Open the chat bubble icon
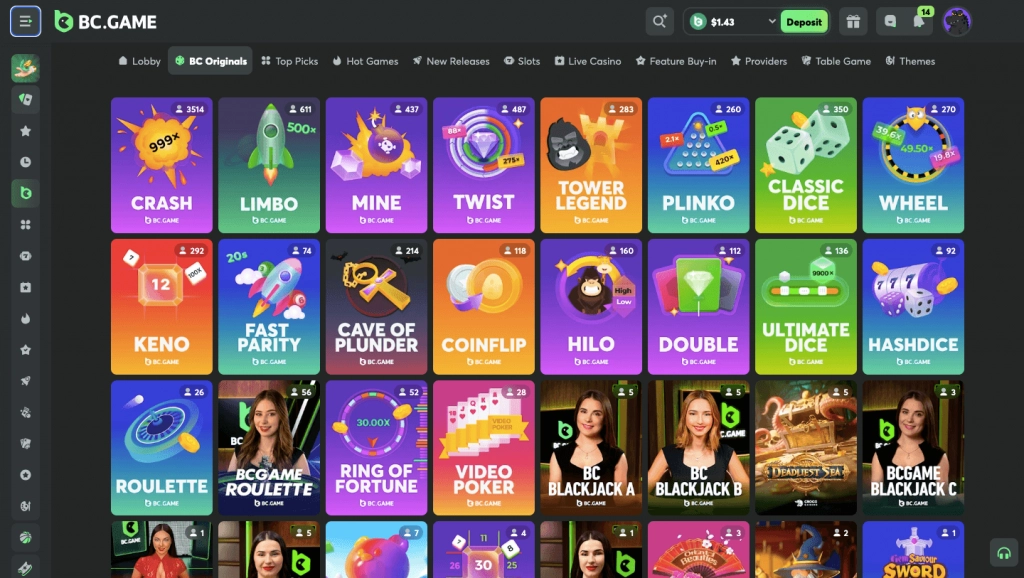The image size is (1024, 578). tap(890, 22)
